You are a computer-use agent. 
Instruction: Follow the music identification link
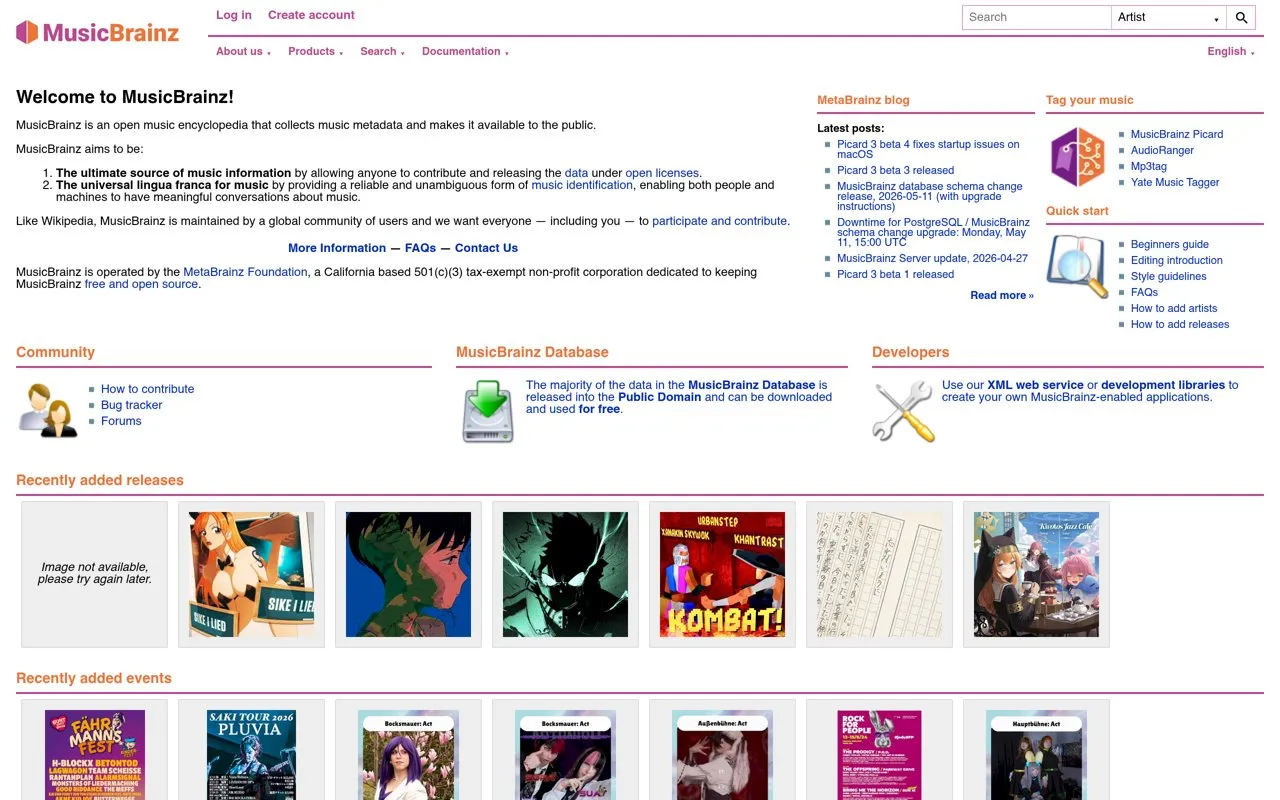tap(582, 185)
